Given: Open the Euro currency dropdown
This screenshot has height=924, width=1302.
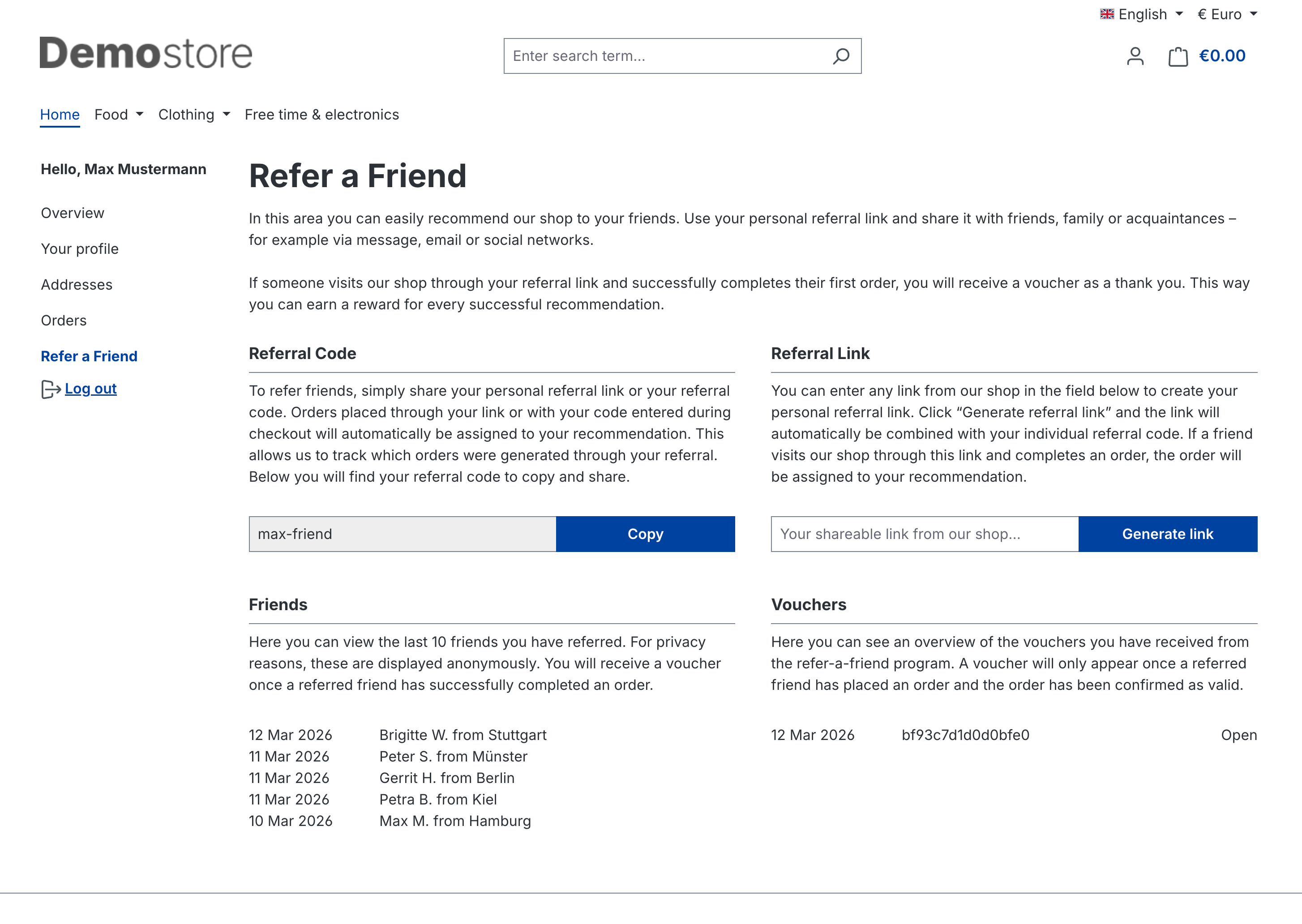Looking at the screenshot, I should click(x=1227, y=14).
